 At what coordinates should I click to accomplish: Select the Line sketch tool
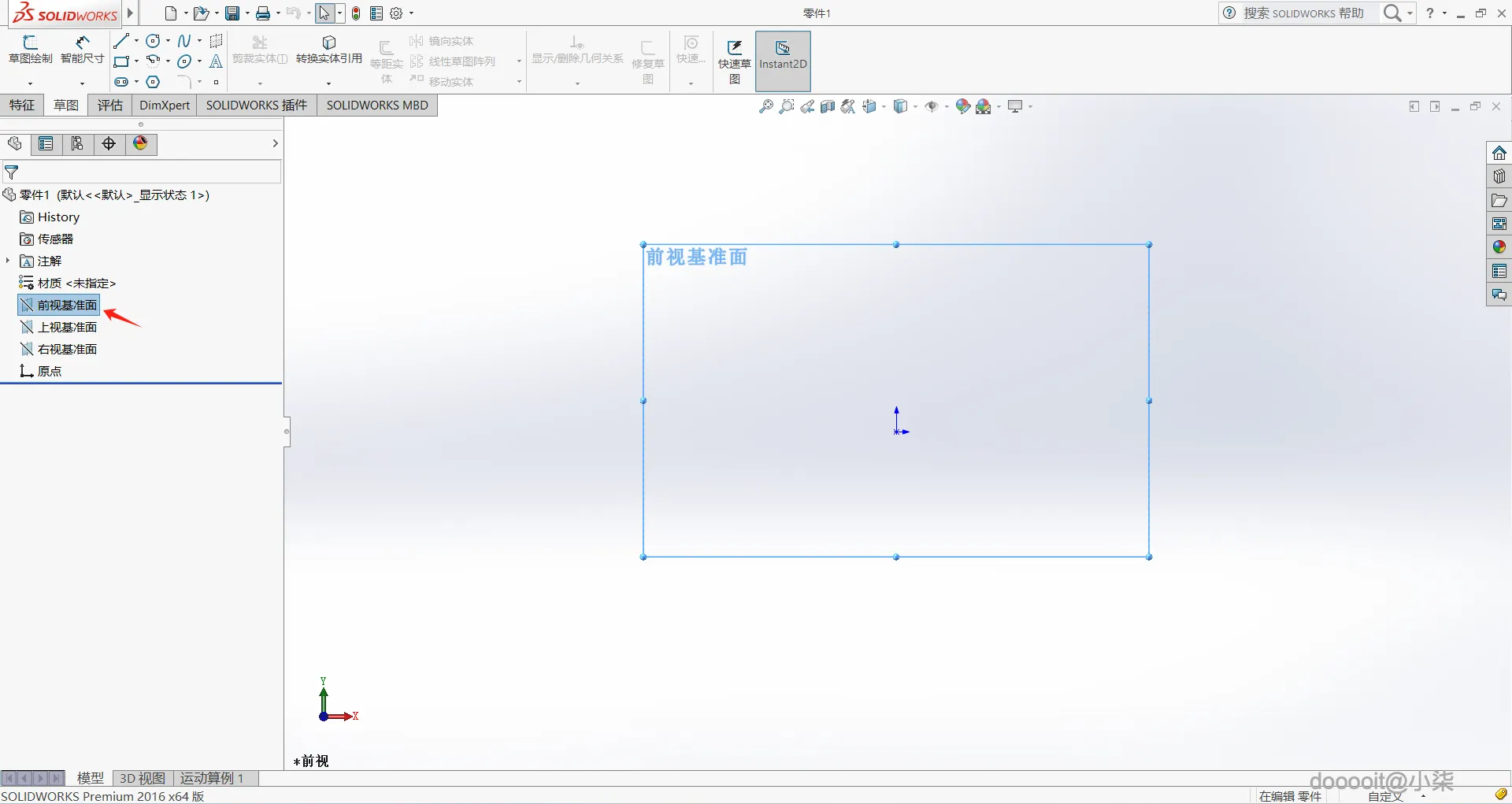click(x=120, y=41)
